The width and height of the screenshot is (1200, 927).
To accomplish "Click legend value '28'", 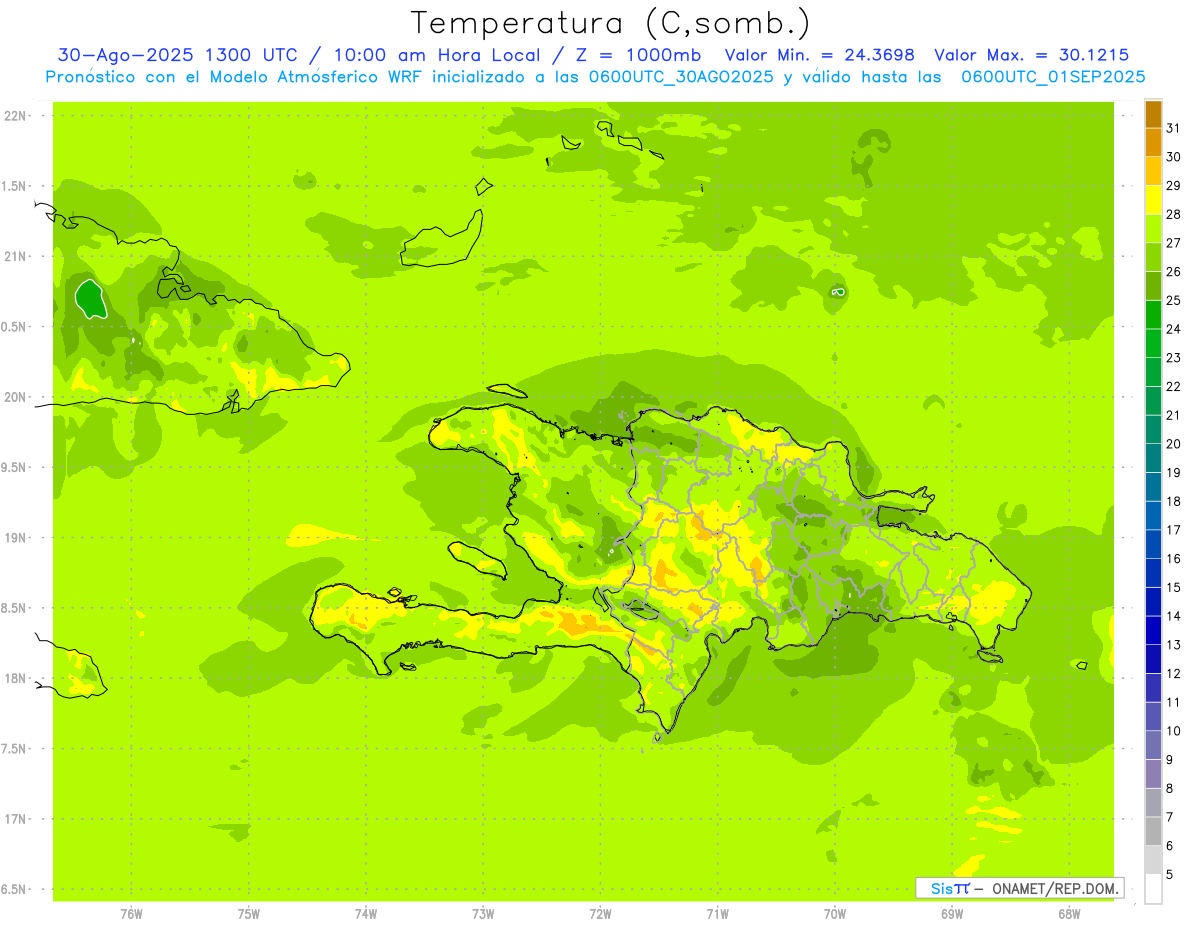I will coord(1173,214).
